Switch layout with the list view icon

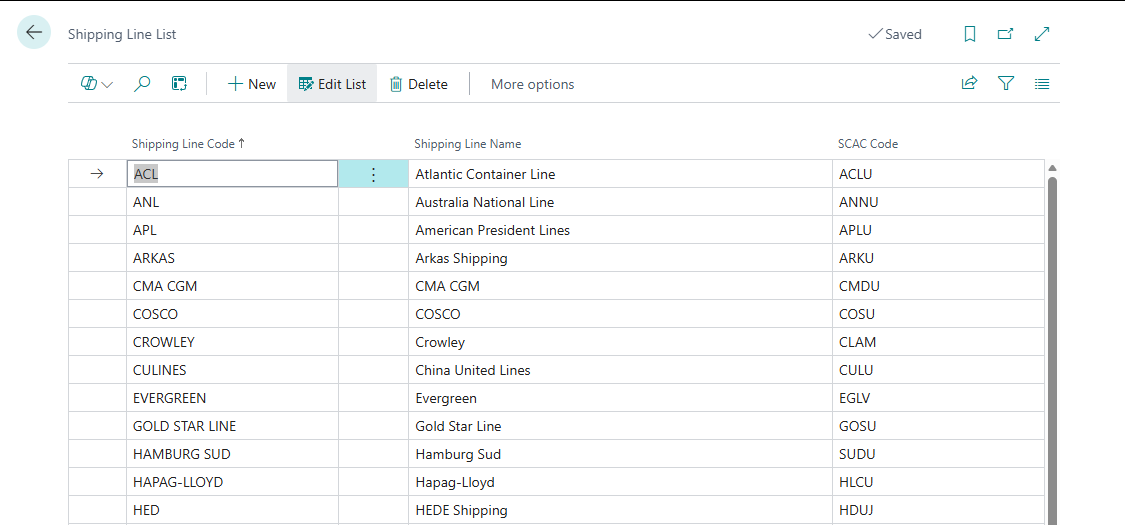[x=1042, y=83]
